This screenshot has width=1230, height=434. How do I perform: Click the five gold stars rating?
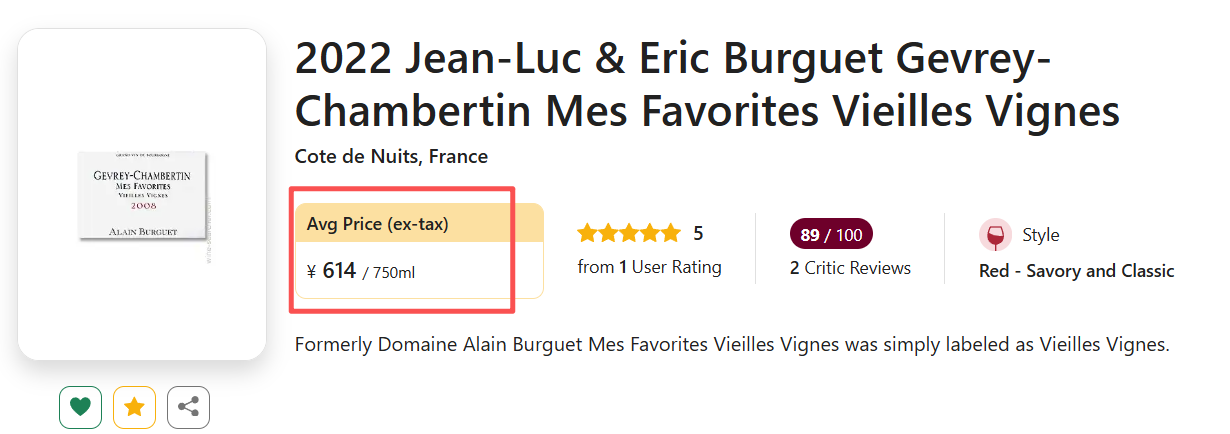tap(628, 234)
